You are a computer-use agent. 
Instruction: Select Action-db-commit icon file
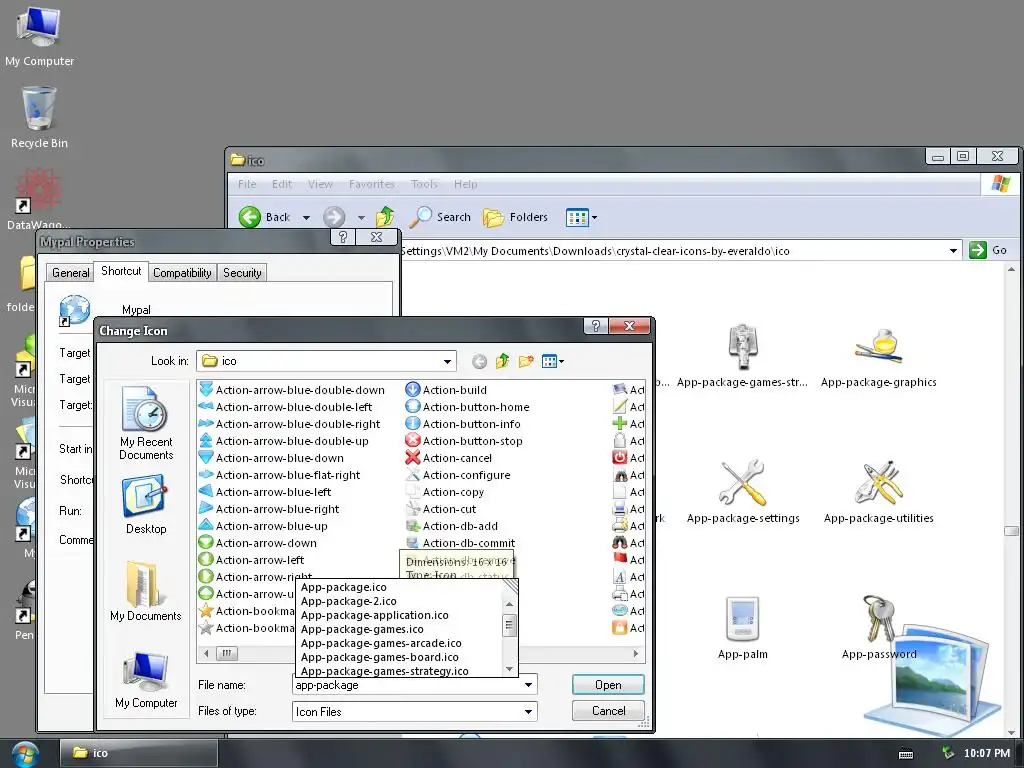[x=460, y=543]
